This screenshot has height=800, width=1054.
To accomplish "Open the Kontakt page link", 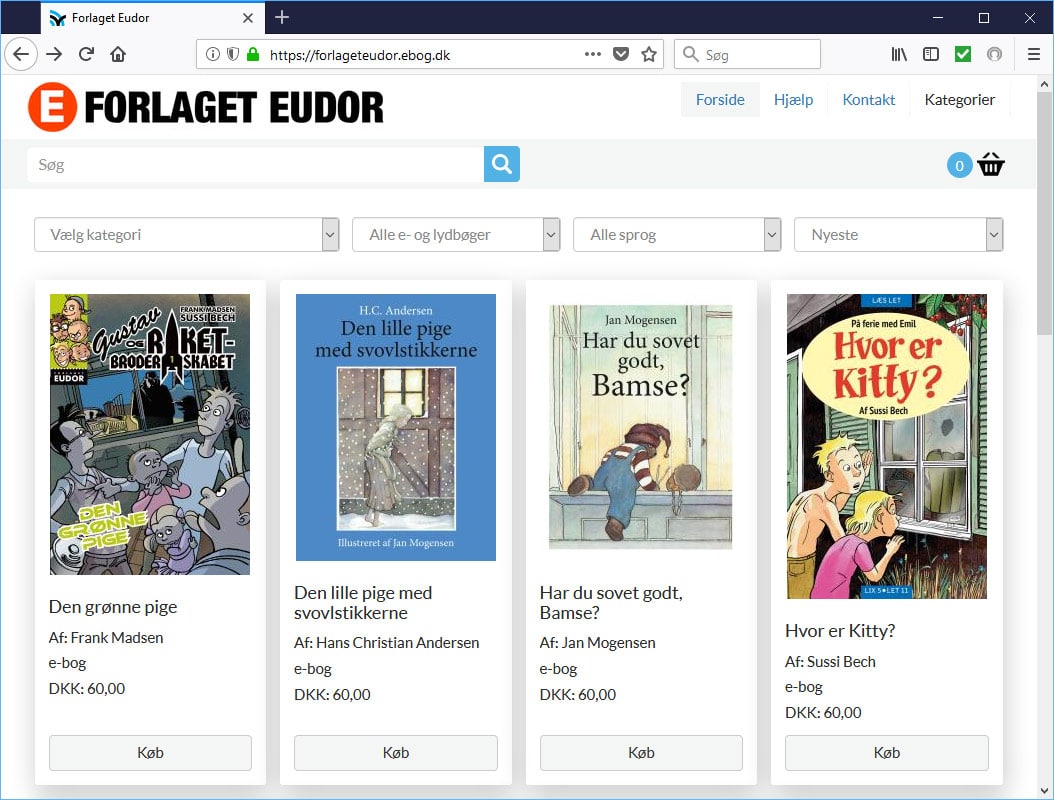I will click(x=868, y=99).
